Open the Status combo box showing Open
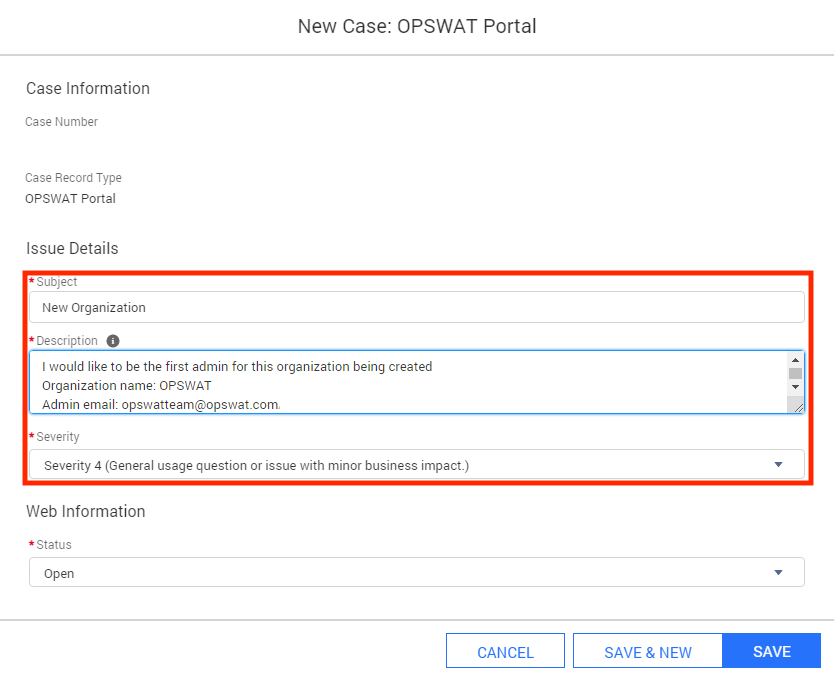Image resolution: width=834 pixels, height=676 pixels. coord(416,572)
